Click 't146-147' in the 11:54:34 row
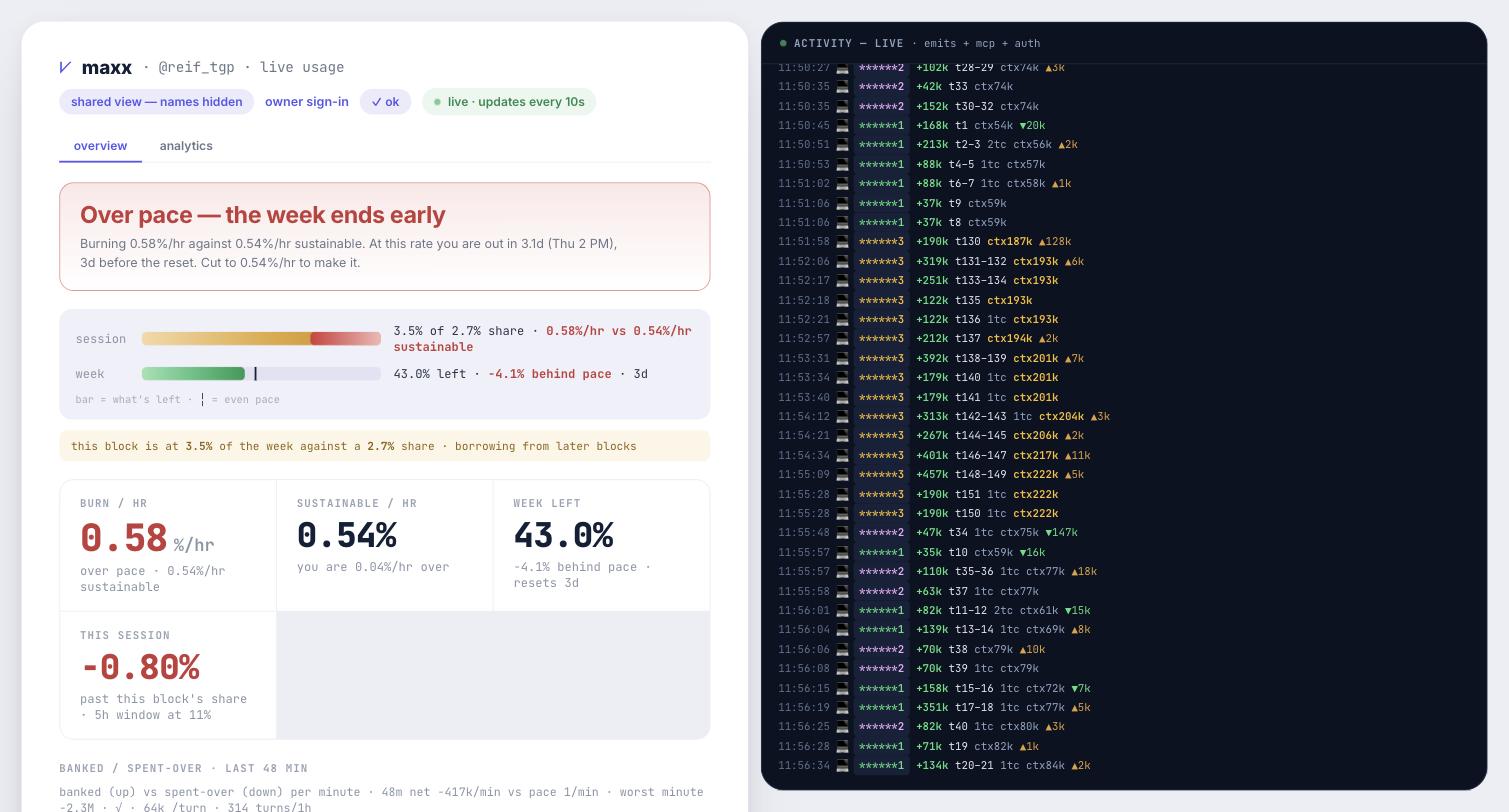 point(981,456)
